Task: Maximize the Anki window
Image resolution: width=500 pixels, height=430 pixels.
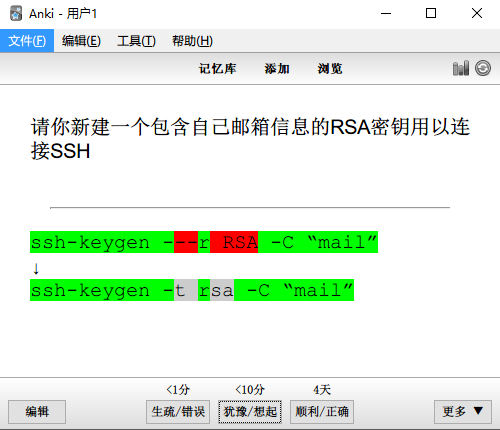Action: [x=431, y=13]
